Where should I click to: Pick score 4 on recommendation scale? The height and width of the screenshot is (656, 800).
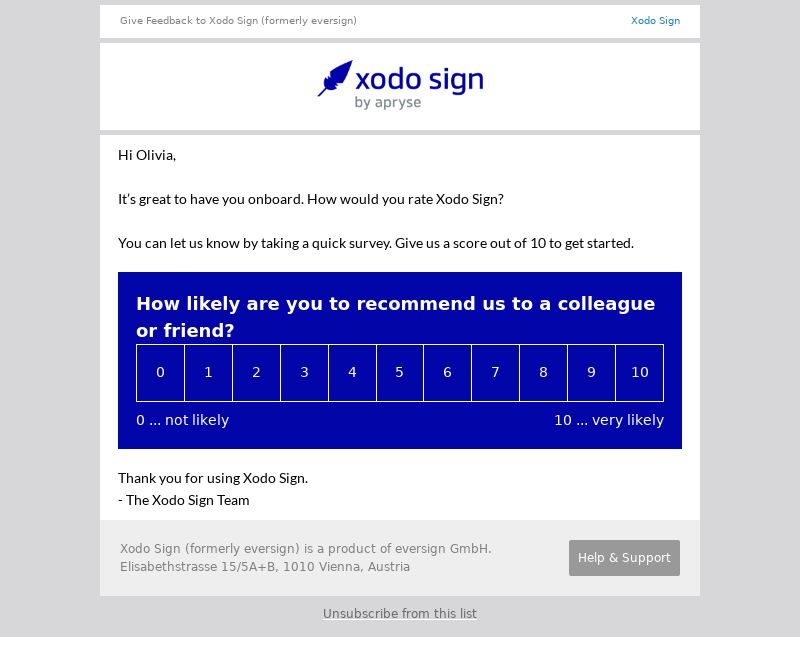(352, 373)
